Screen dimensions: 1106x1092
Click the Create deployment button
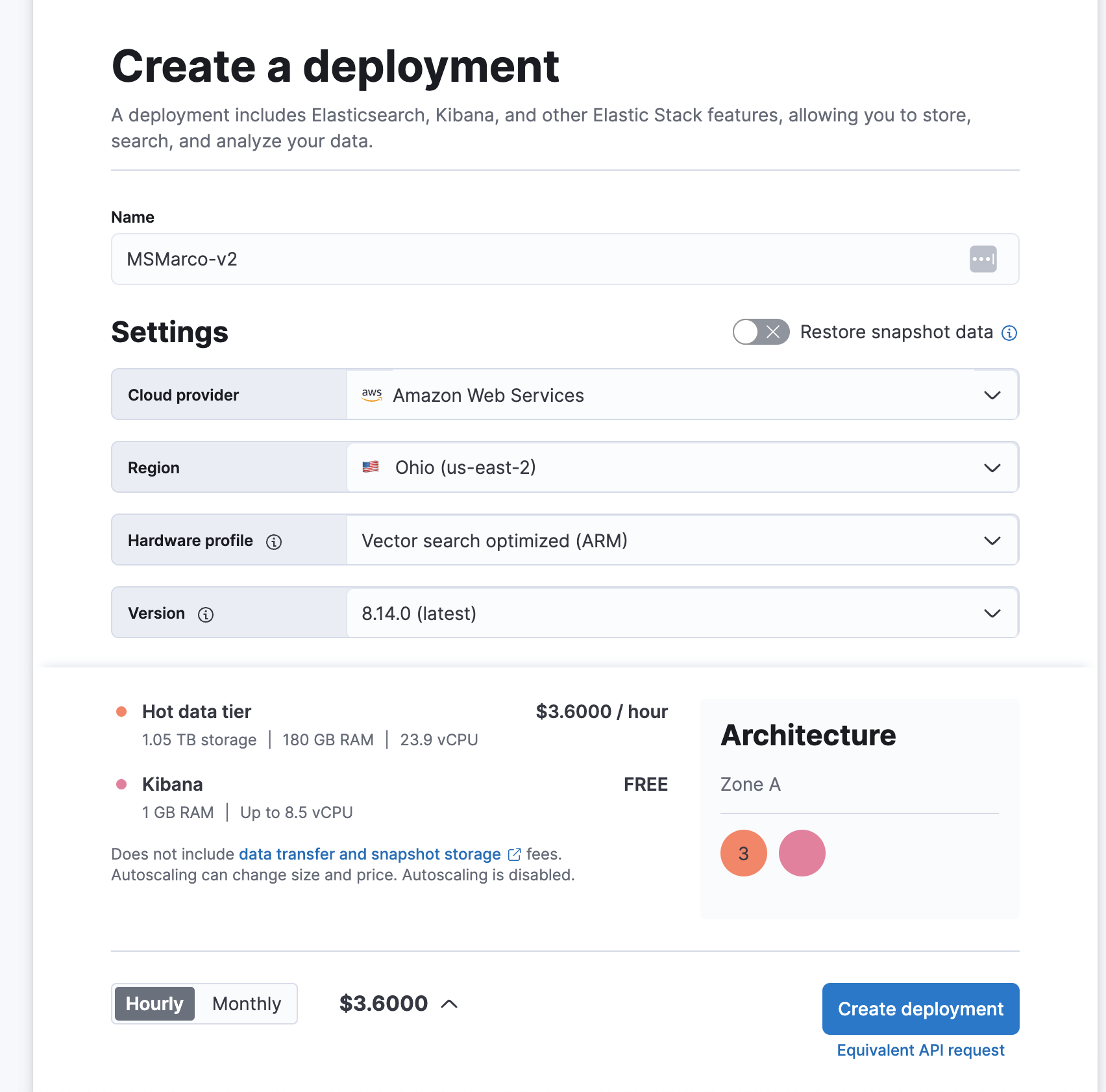[x=920, y=1009]
